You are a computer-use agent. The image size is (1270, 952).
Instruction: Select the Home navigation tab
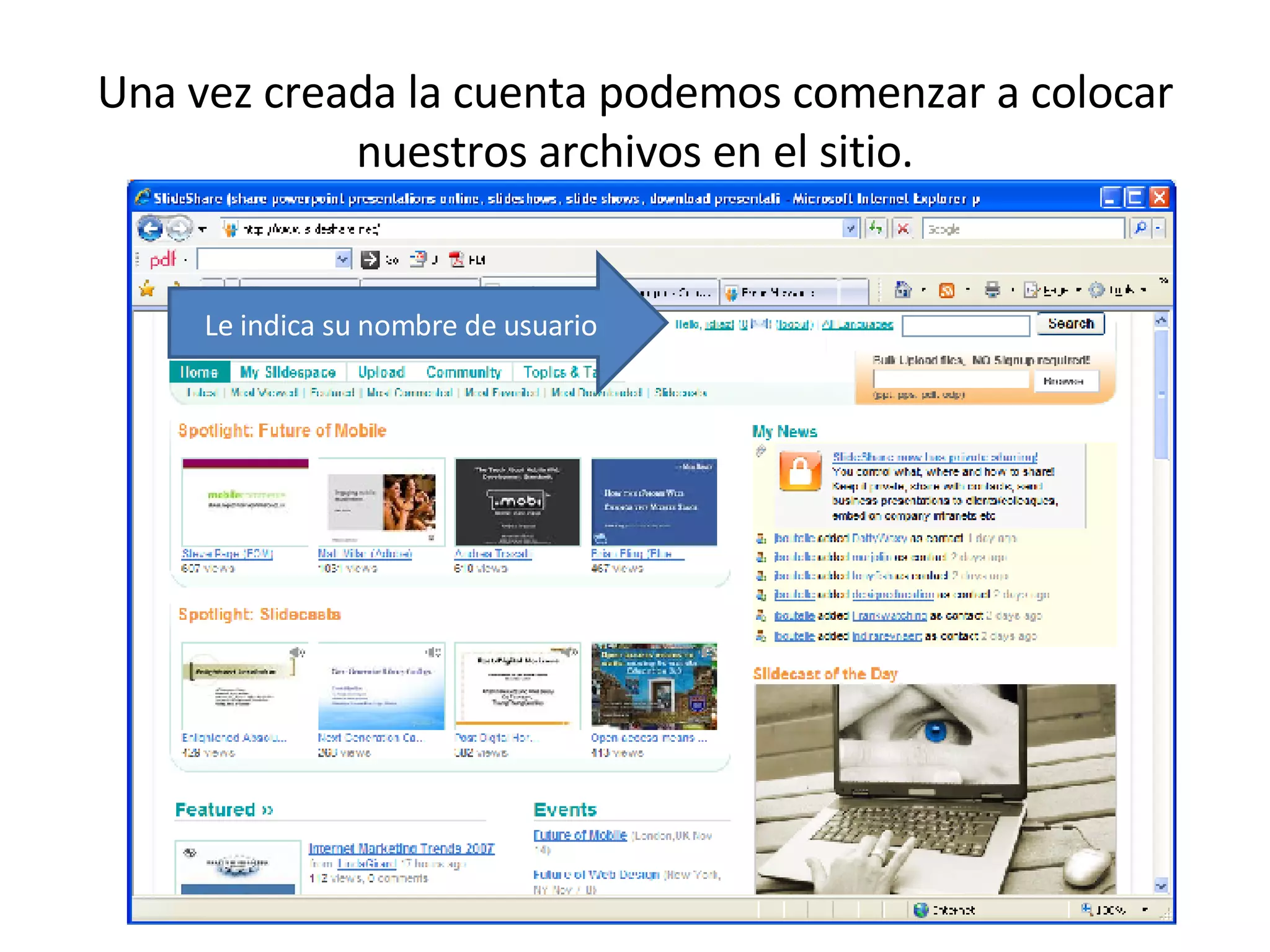(x=199, y=372)
